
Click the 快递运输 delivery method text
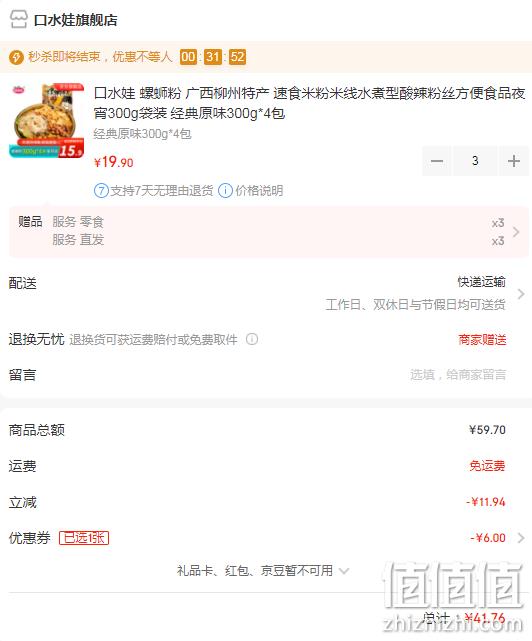(481, 282)
